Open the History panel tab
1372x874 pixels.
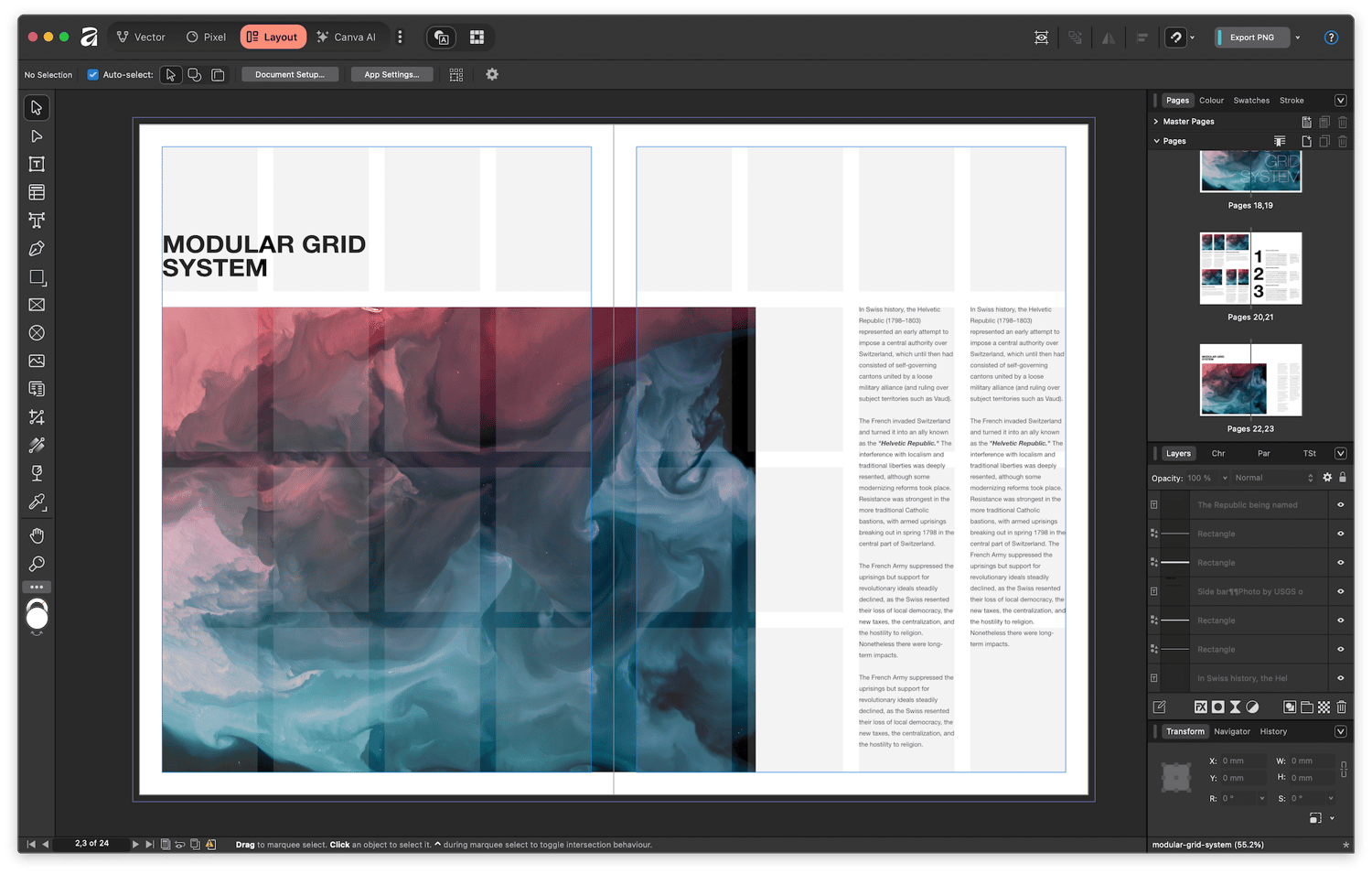1272,731
